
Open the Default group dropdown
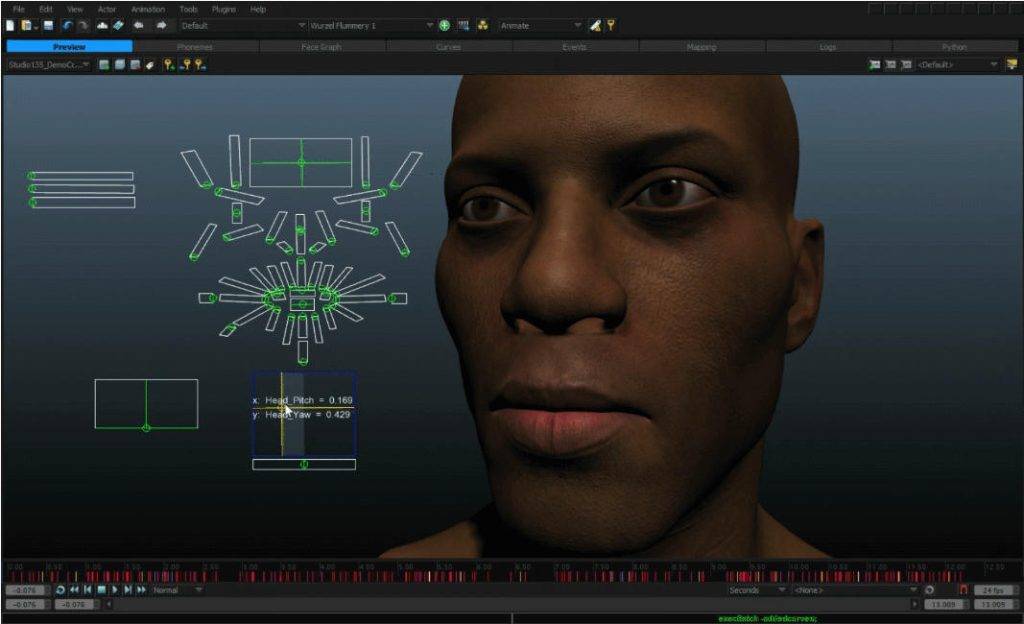(x=243, y=25)
